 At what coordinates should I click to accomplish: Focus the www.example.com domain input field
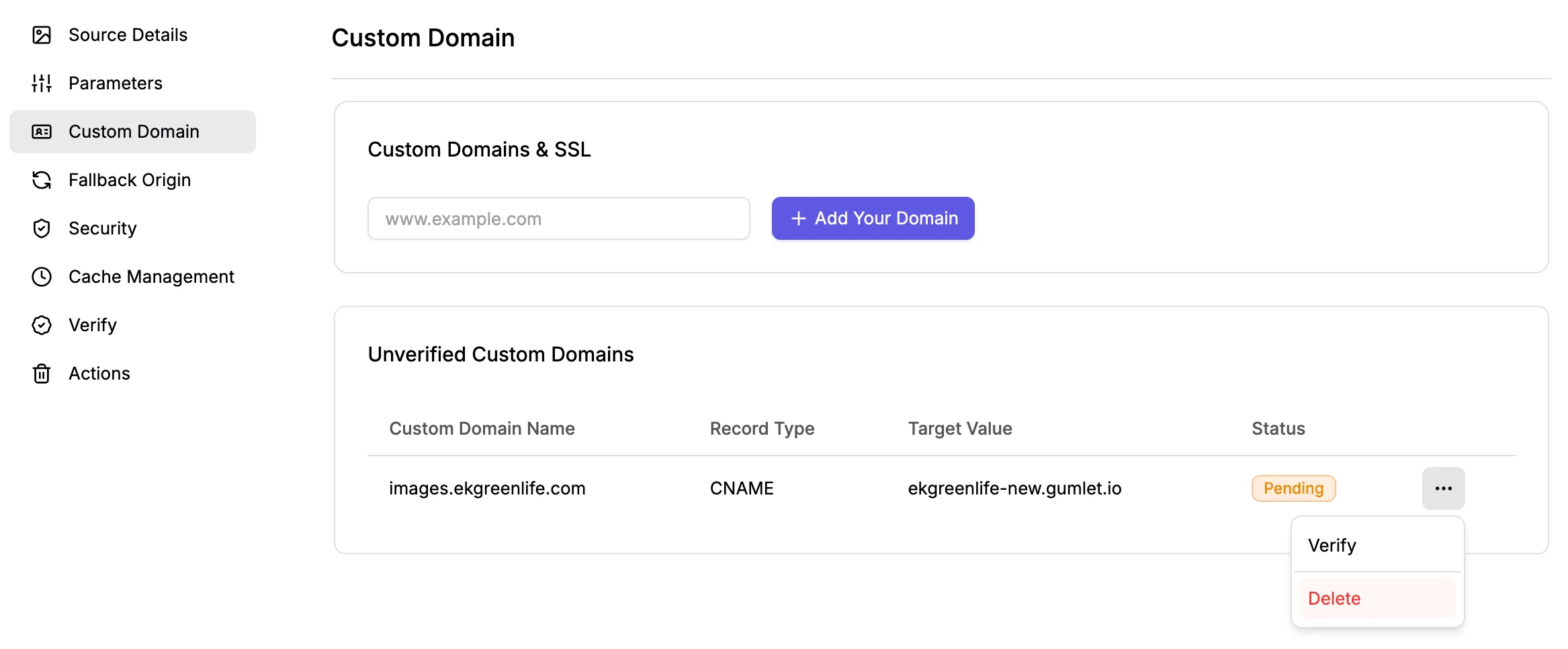pyautogui.click(x=558, y=218)
